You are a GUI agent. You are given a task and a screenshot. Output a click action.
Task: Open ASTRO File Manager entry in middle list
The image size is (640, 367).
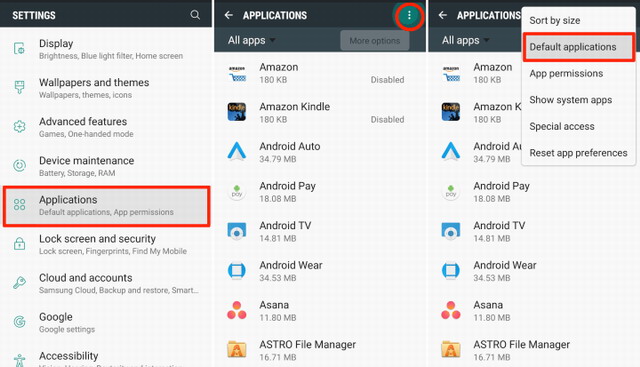click(320, 349)
